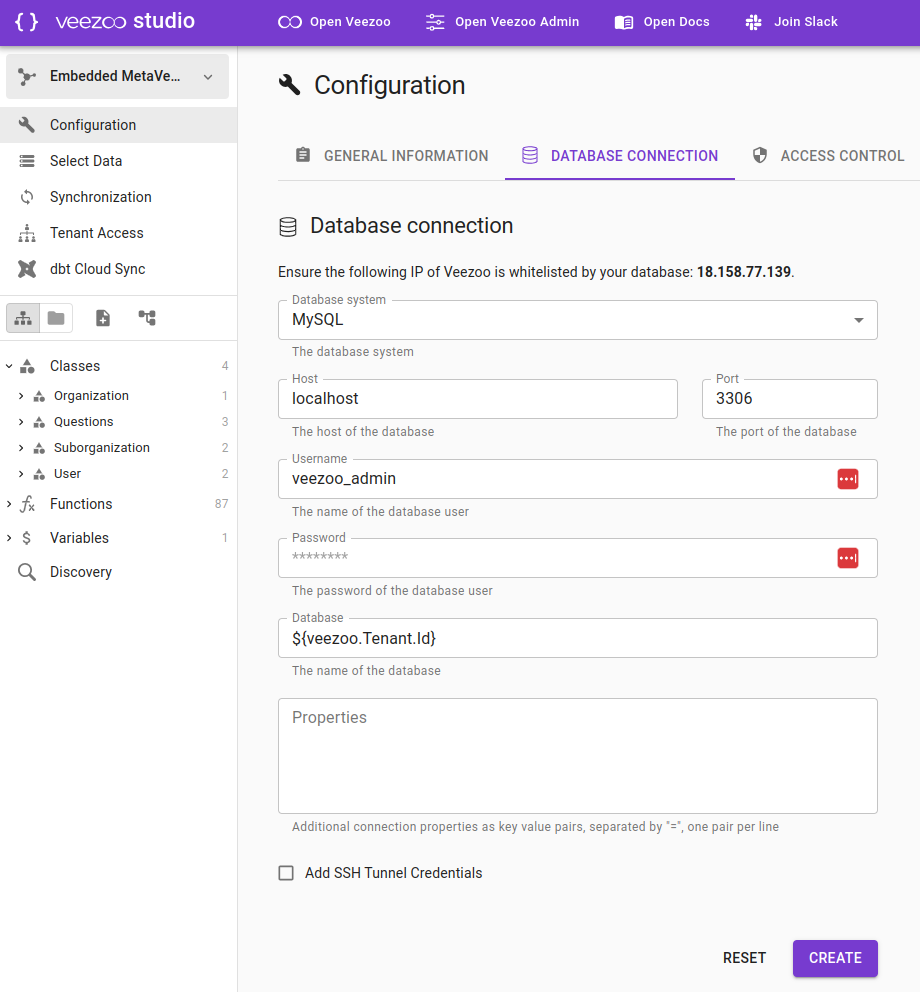Expand the User class node

tap(21, 474)
